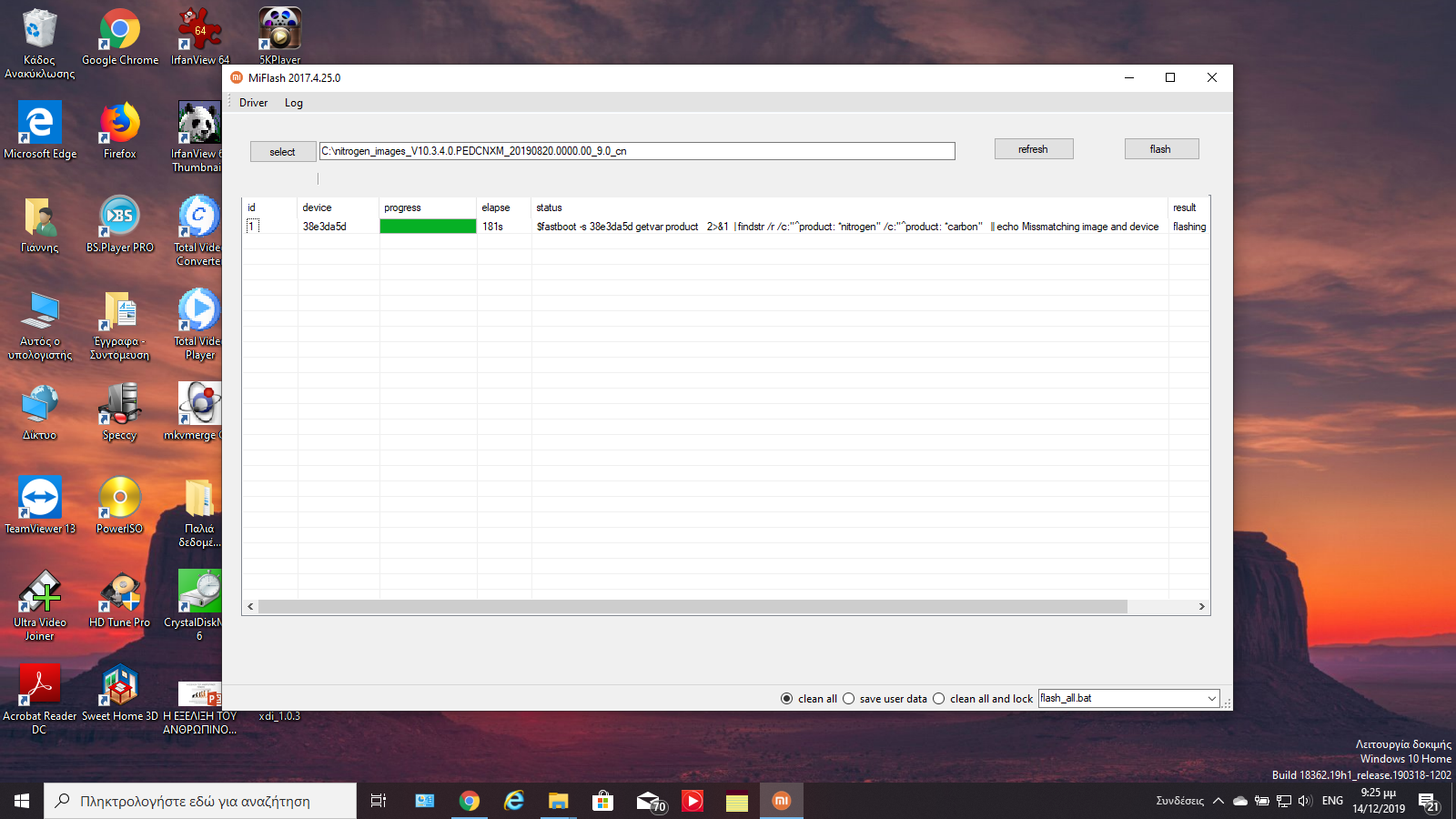Open Acrobat Reader DC desktop shortcut

[x=40, y=699]
